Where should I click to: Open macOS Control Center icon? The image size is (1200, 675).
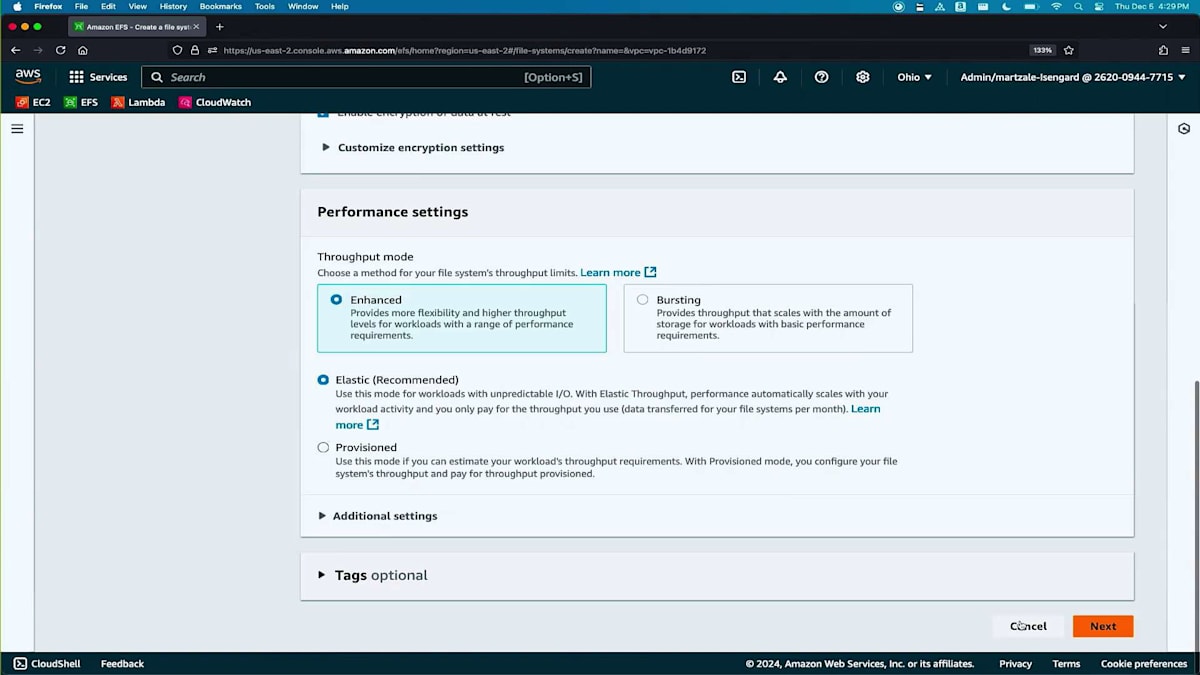[x=1099, y=6]
